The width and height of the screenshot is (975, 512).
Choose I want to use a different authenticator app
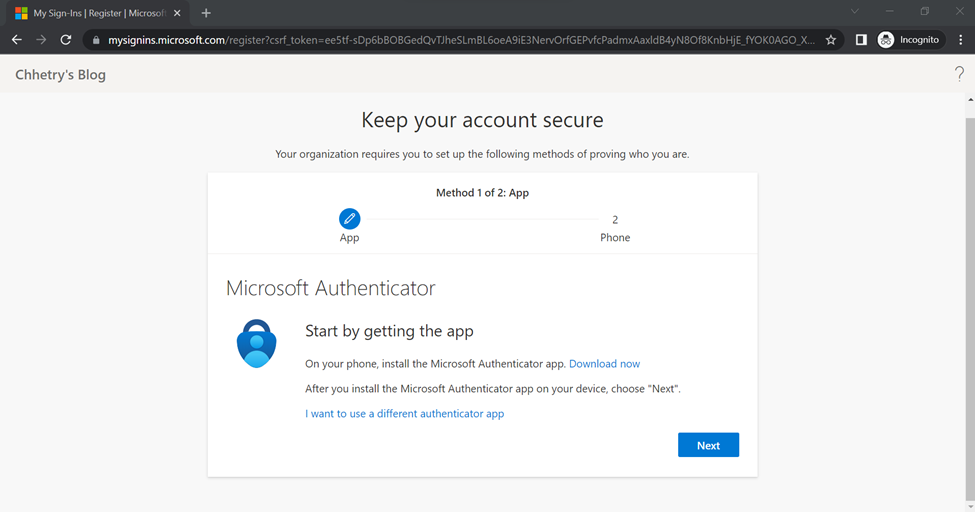pyautogui.click(x=405, y=414)
